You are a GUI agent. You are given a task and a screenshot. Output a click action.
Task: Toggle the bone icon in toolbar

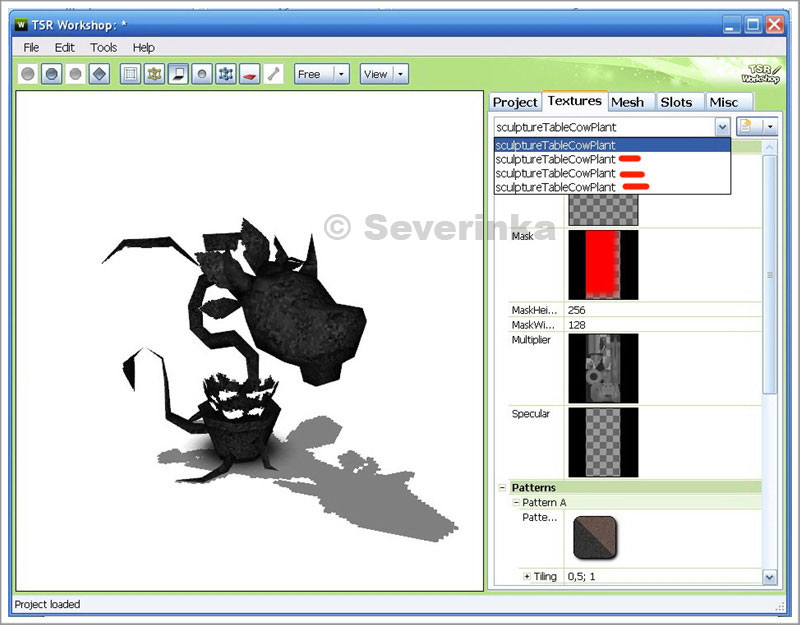coord(274,74)
